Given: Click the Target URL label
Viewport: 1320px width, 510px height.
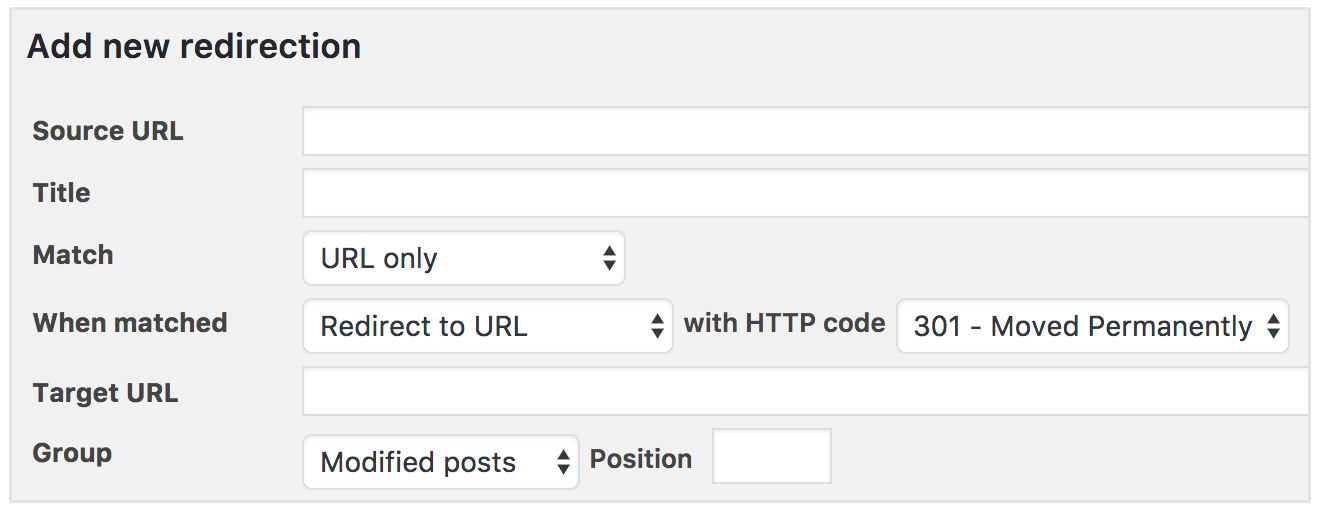Looking at the screenshot, I should pos(105,393).
